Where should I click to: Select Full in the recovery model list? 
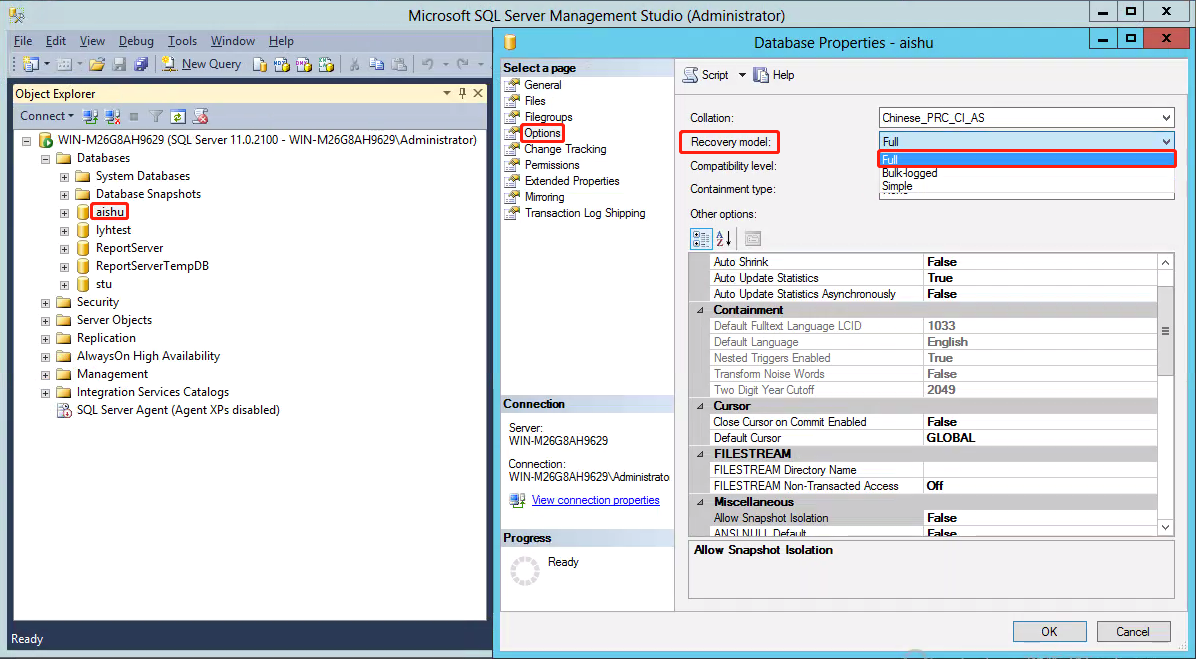(x=1027, y=159)
